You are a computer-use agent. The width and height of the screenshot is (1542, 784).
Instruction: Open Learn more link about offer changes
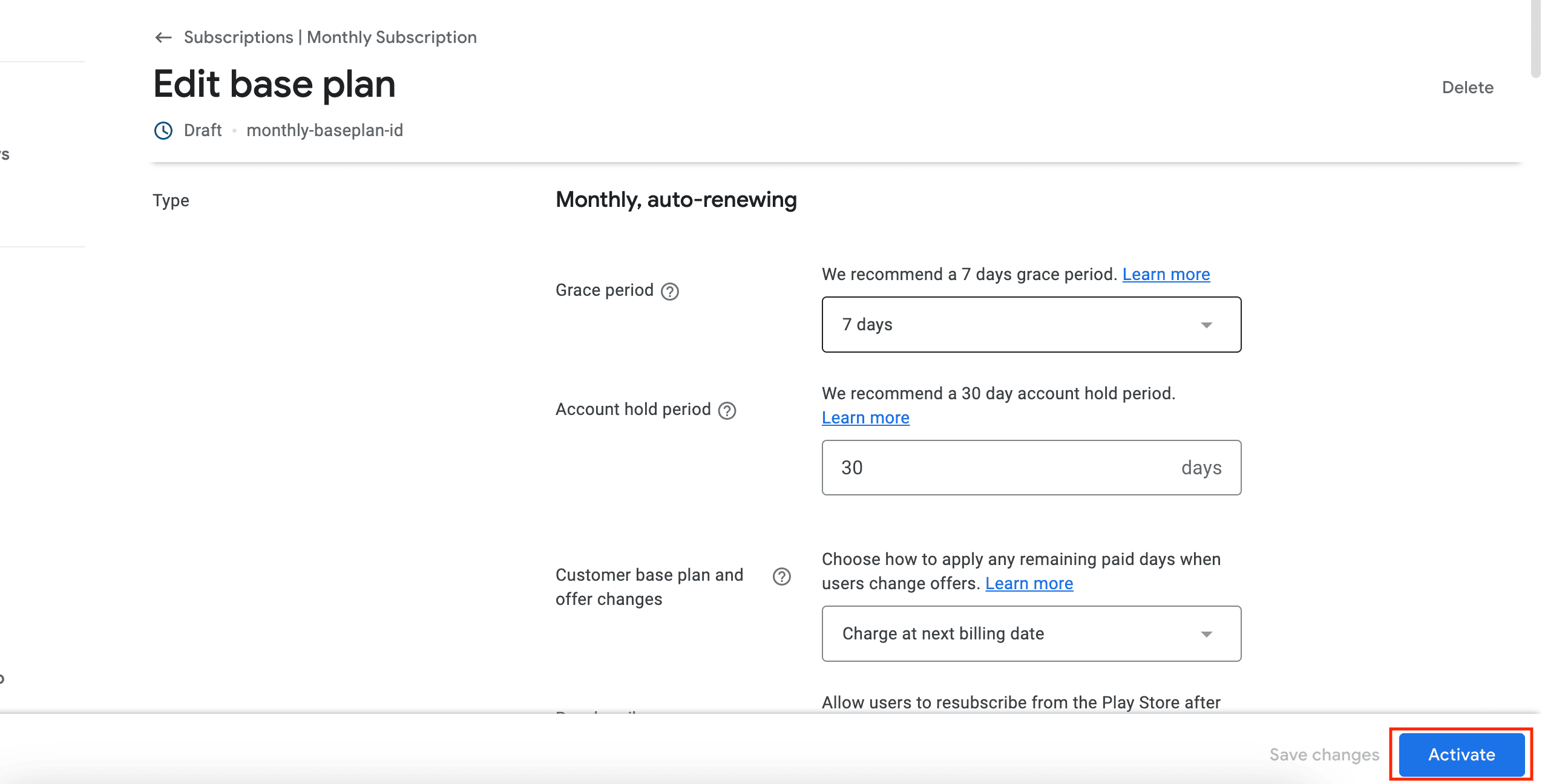click(1029, 584)
